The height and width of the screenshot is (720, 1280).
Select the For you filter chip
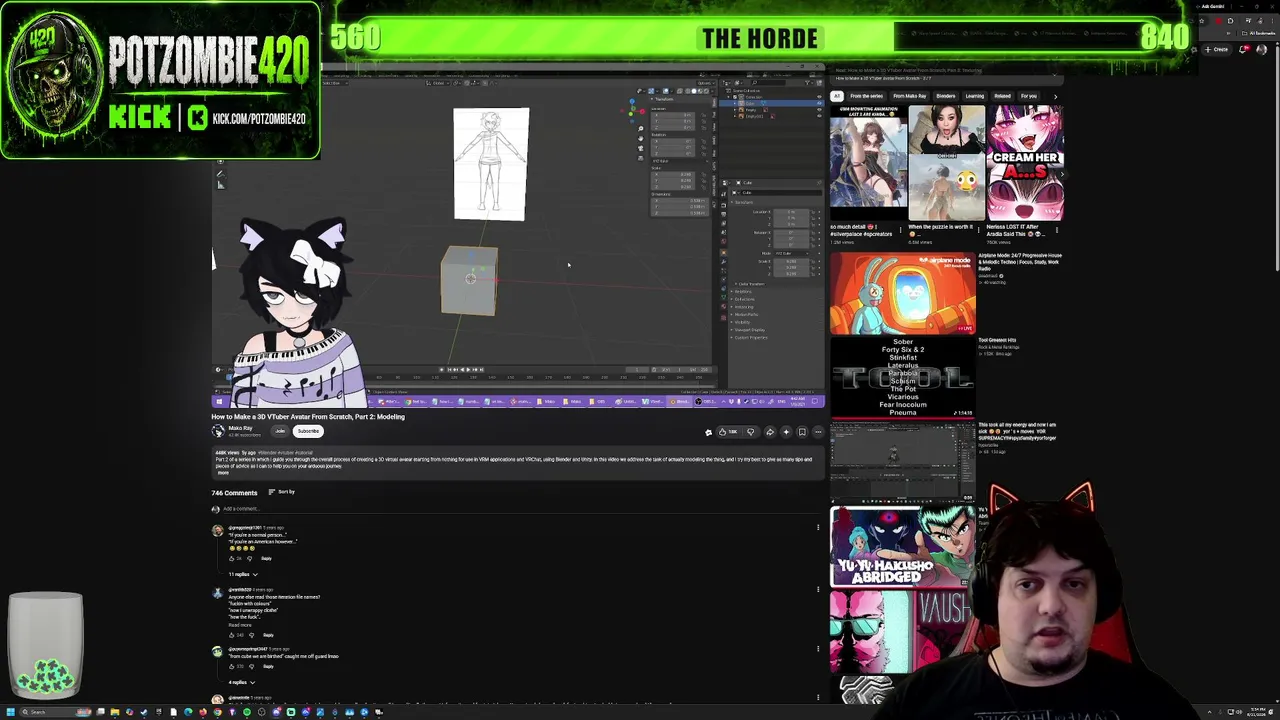coord(1028,96)
